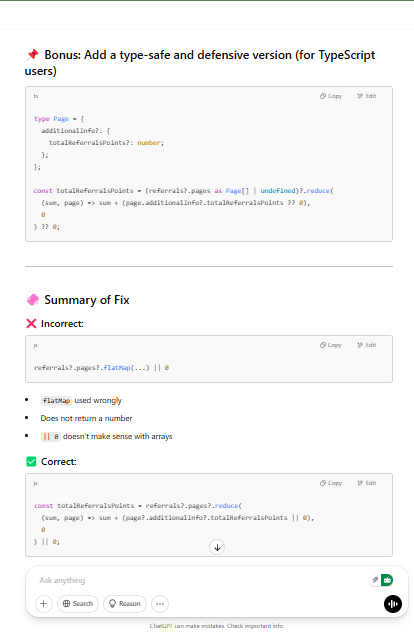Edit the correct reduce code snippet
The image size is (414, 633).
[367, 483]
